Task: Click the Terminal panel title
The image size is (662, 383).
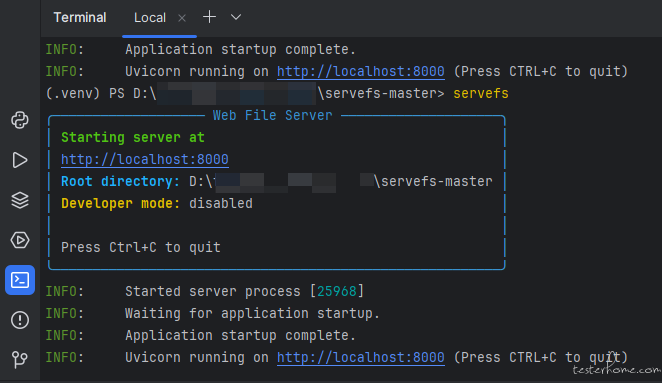Action: coord(80,17)
